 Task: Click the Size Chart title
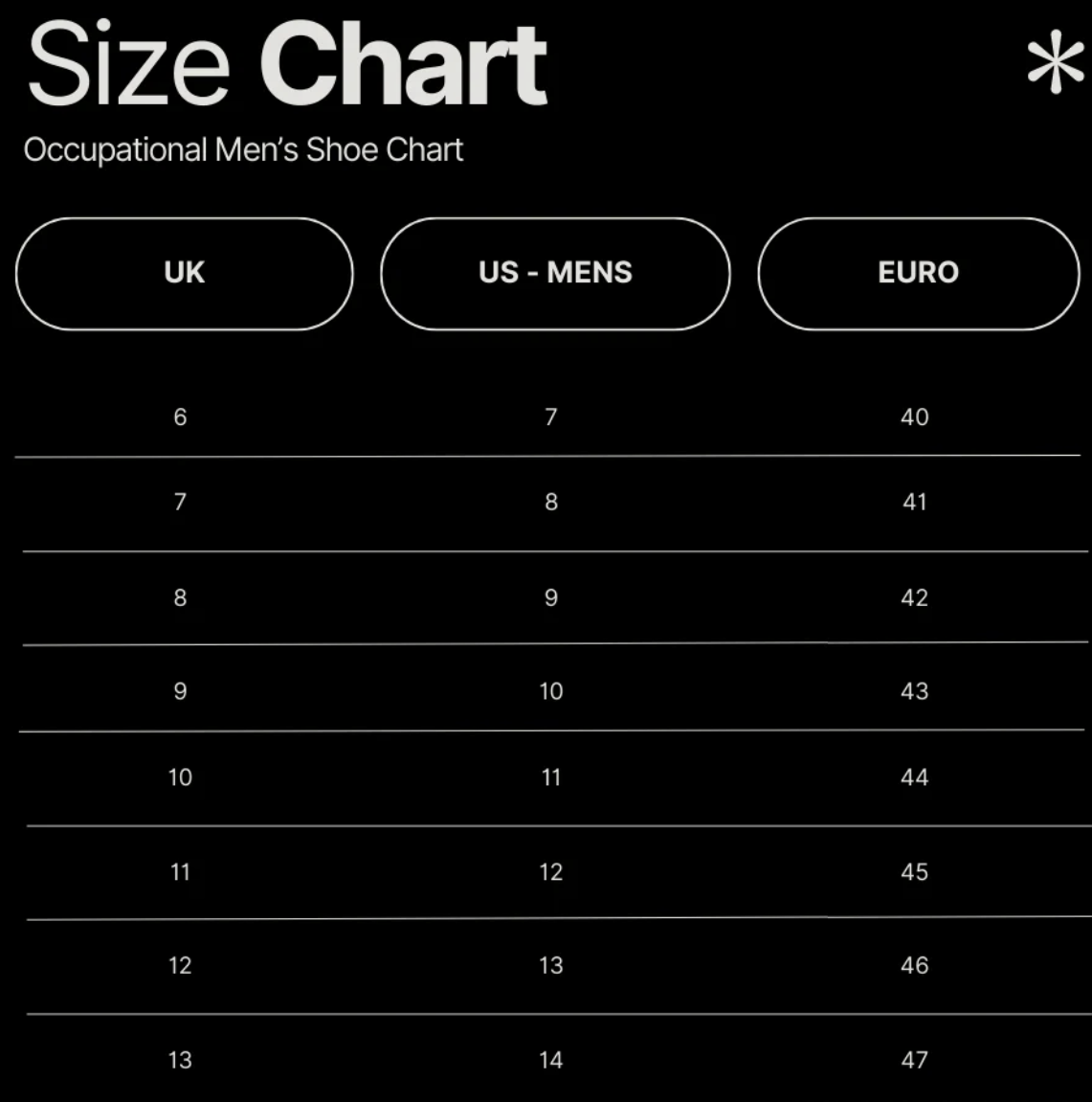tap(287, 65)
